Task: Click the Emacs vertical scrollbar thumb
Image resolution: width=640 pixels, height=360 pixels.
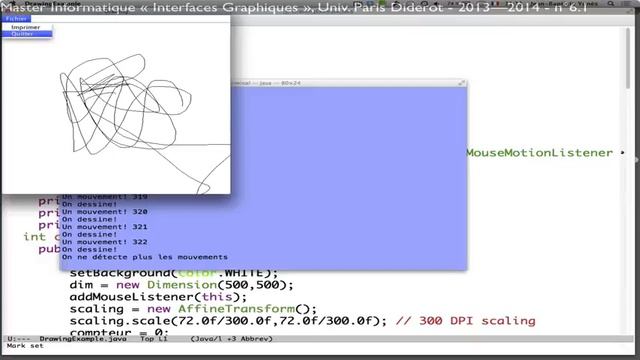Action: [628, 58]
